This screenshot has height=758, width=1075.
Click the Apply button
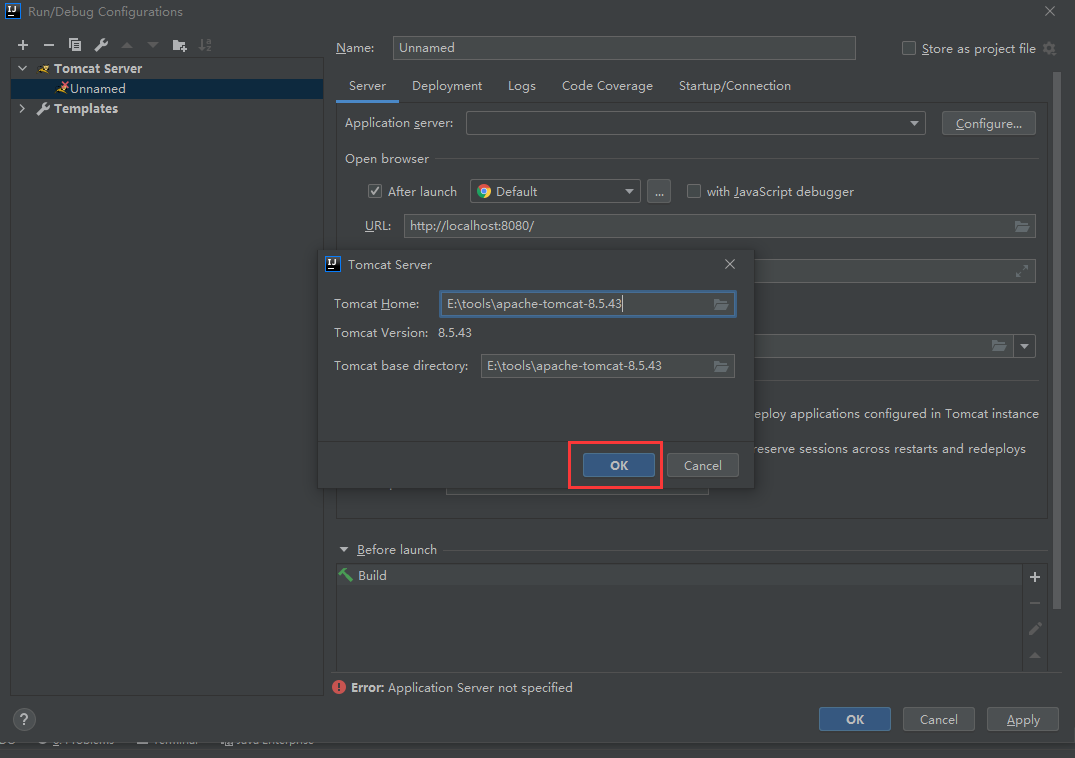[x=1023, y=720]
